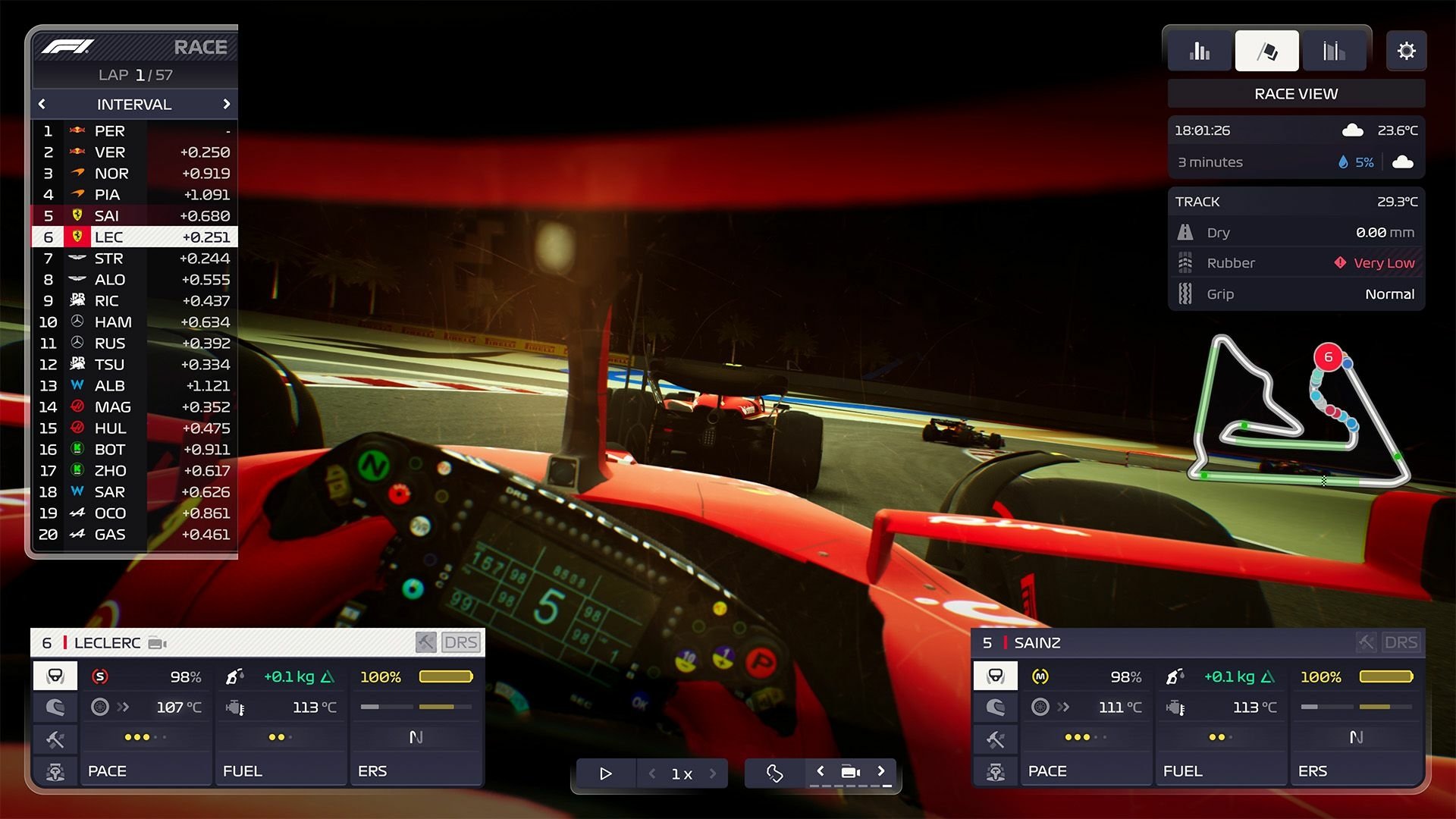The image size is (1456, 819).
Task: Click the 1x playback speed control
Action: pos(682,773)
